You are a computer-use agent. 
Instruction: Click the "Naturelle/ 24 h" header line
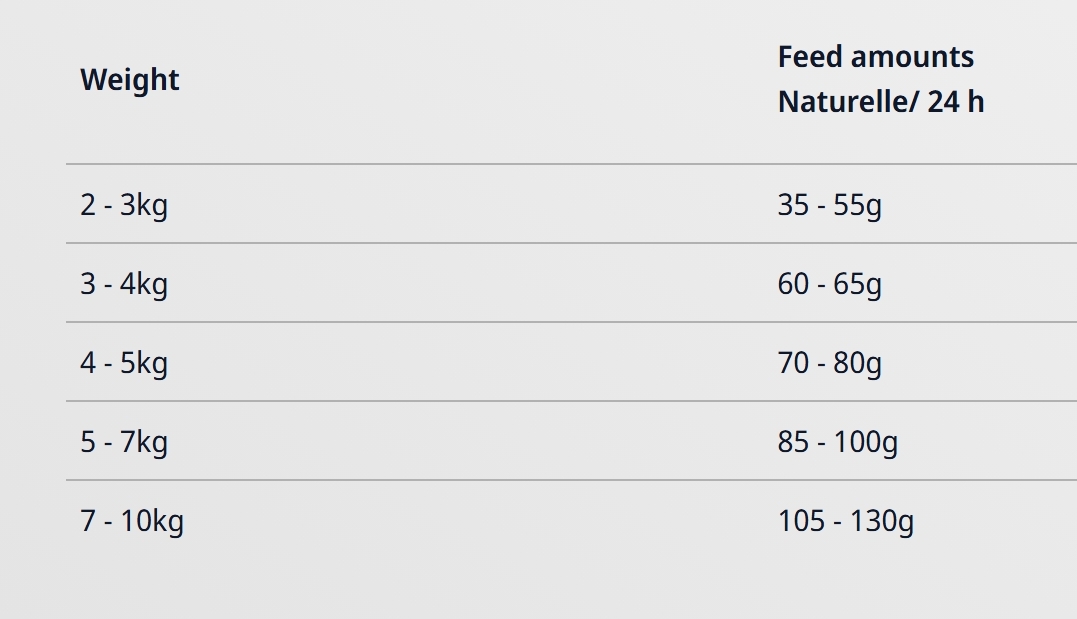point(880,102)
